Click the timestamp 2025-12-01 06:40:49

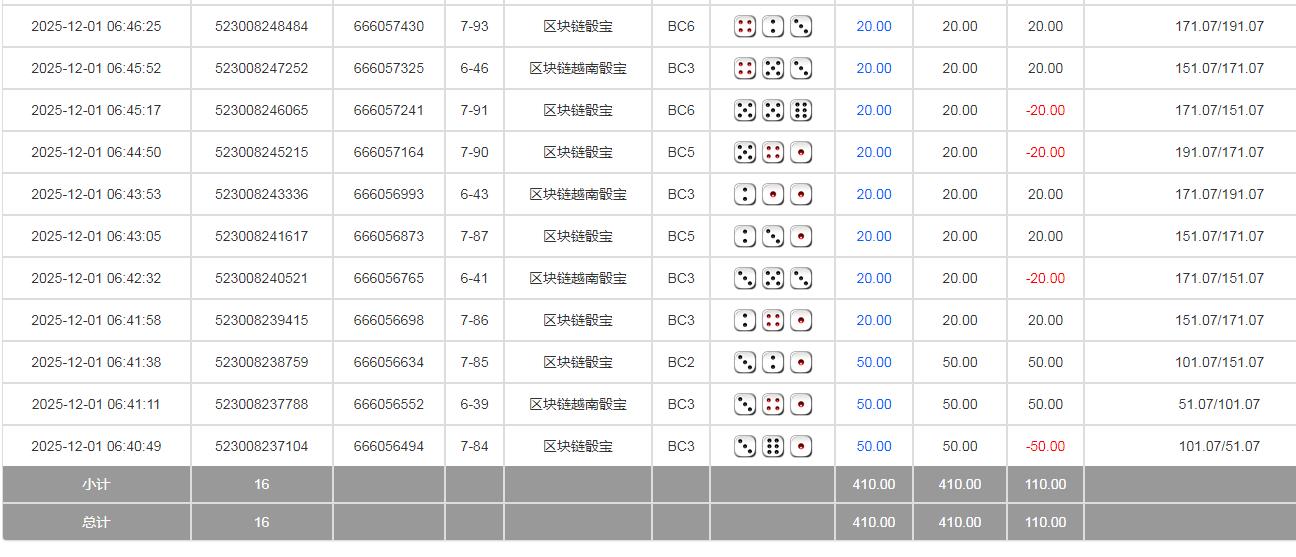pyautogui.click(x=96, y=447)
